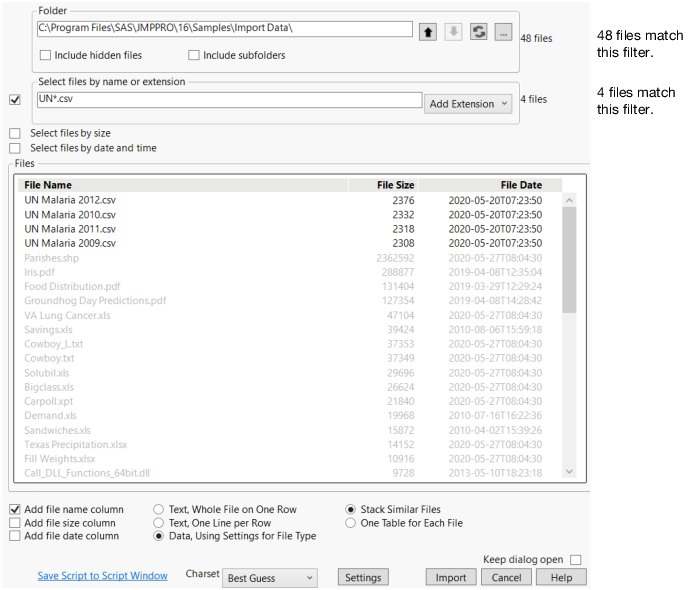Open Help for this dialog
Image resolution: width=697 pixels, height=590 pixels.
561,578
